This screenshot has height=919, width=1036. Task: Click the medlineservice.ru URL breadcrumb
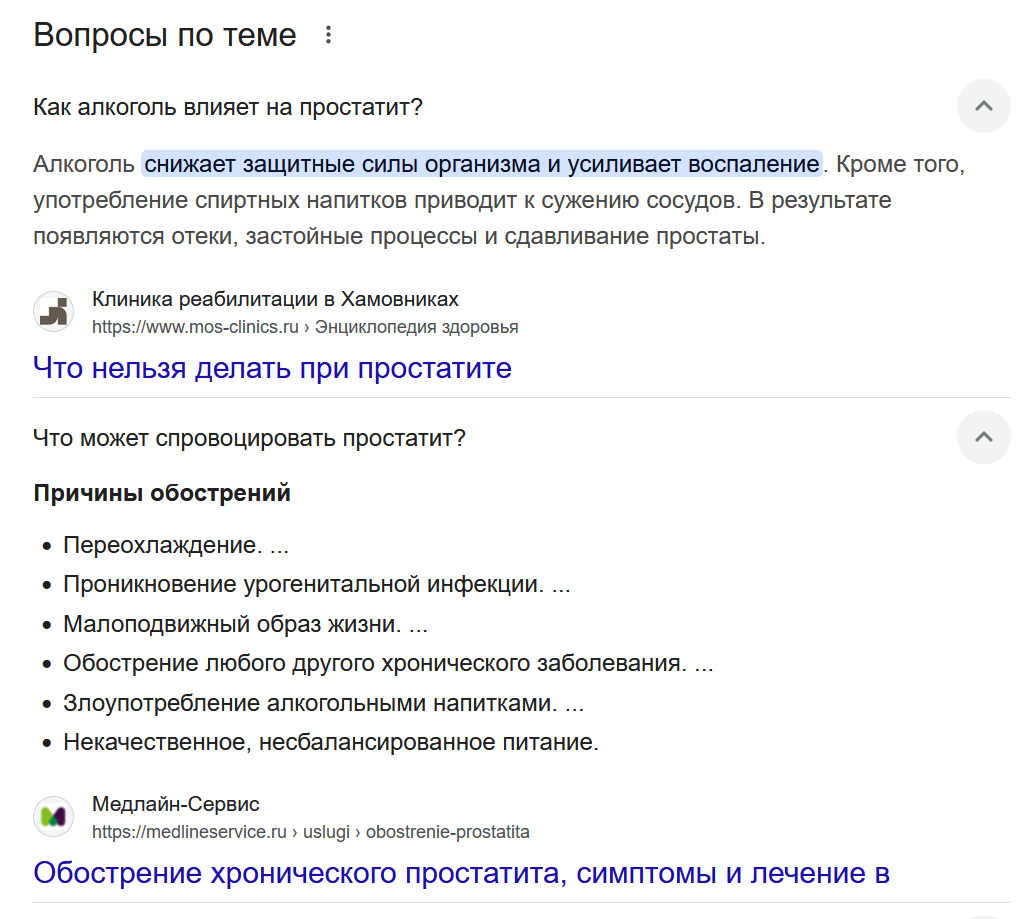tap(311, 832)
